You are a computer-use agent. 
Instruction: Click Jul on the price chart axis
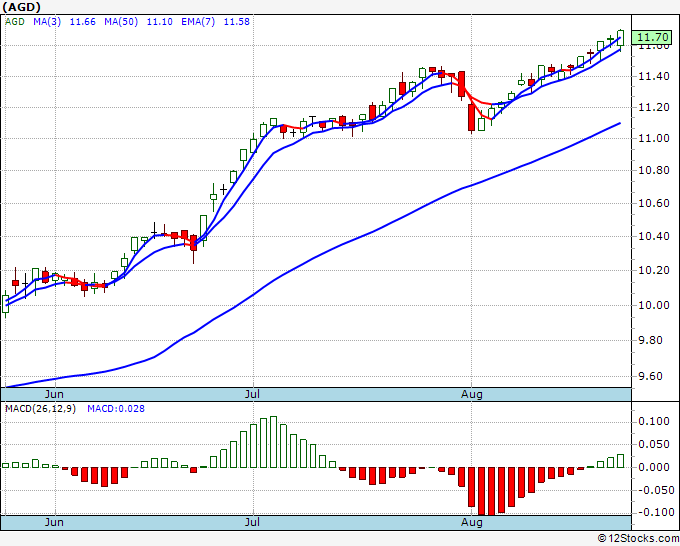point(252,394)
